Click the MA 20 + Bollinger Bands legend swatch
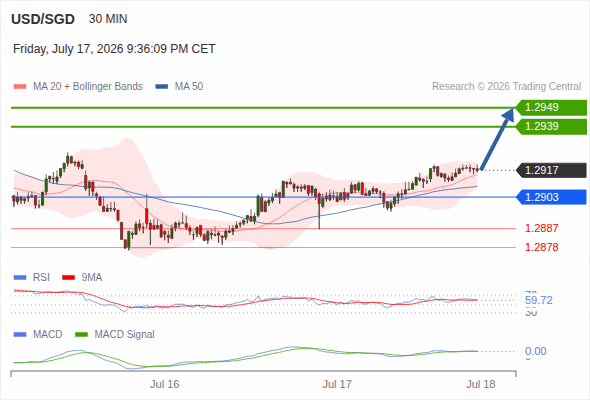The image size is (590, 400). point(20,87)
